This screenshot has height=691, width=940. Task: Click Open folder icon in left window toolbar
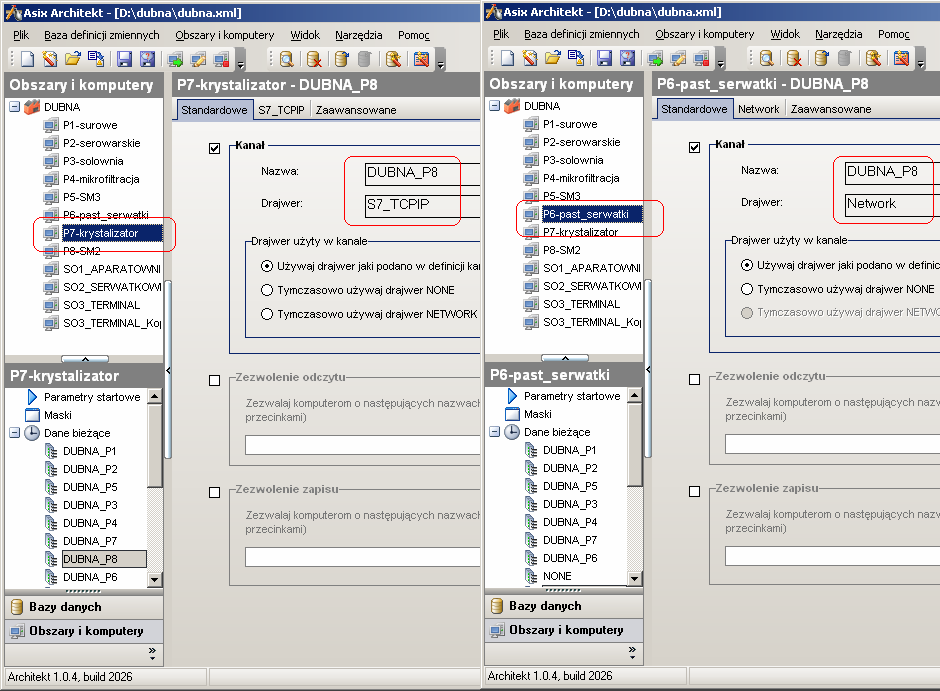click(73, 59)
